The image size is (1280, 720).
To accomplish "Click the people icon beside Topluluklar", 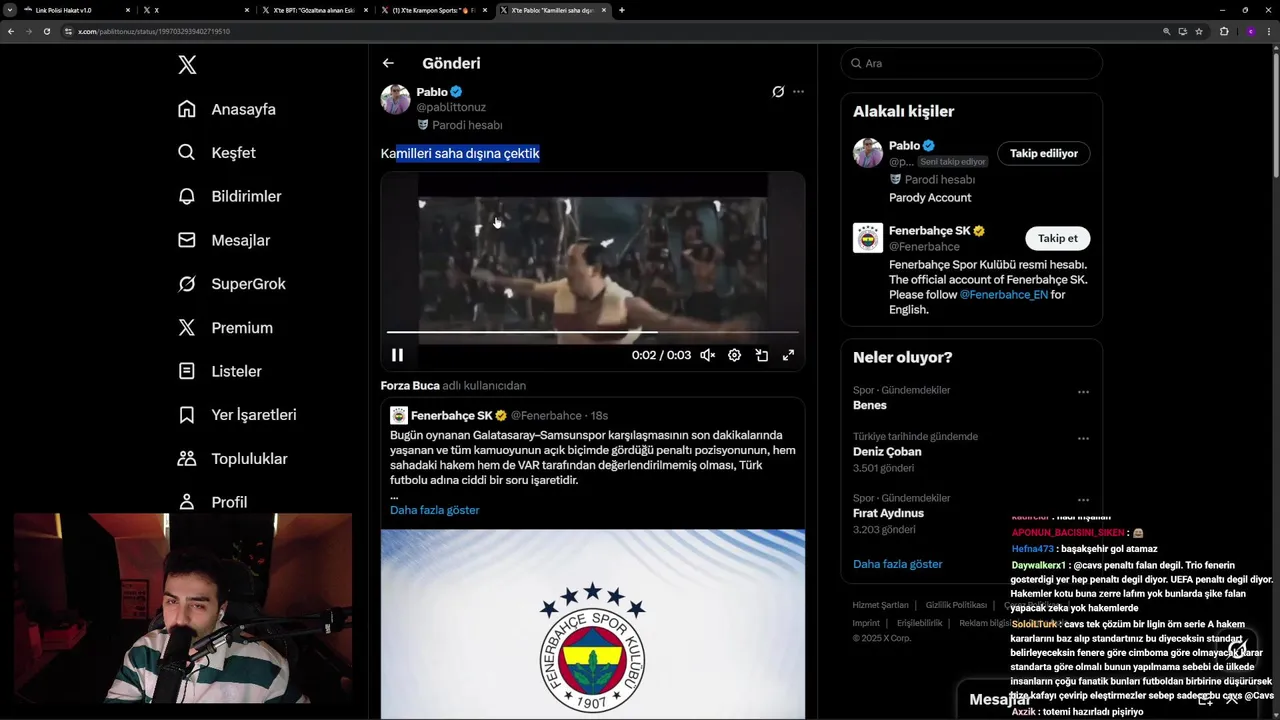I will [187, 459].
